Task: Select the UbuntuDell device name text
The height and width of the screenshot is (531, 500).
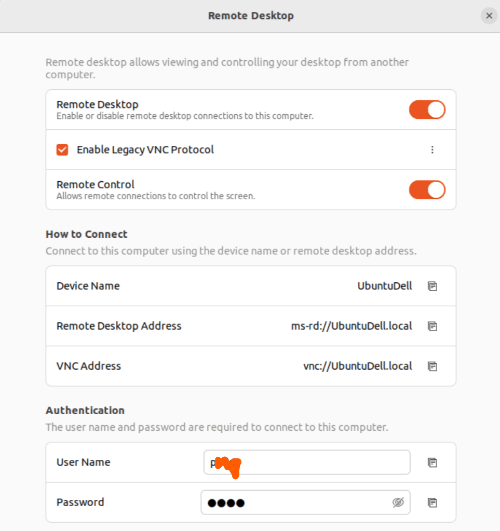Action: (x=385, y=286)
